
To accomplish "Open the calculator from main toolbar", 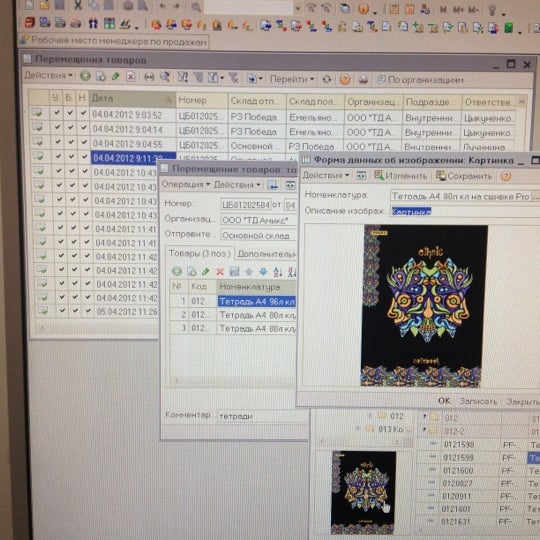I will tap(394, 9).
